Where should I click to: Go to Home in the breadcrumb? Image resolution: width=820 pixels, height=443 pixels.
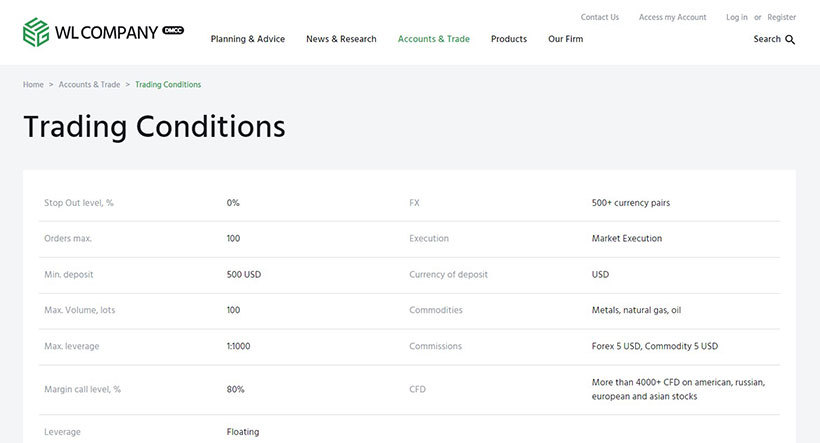coord(33,85)
